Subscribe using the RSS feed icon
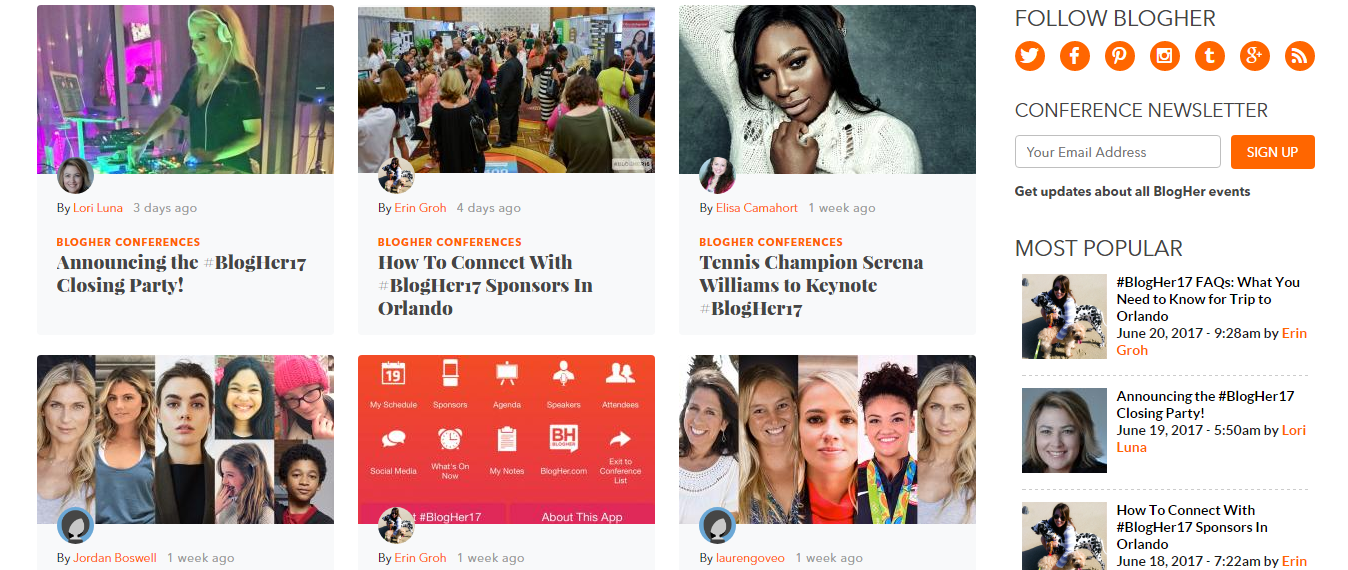Screen dimensions: 1348x570 [1300, 56]
